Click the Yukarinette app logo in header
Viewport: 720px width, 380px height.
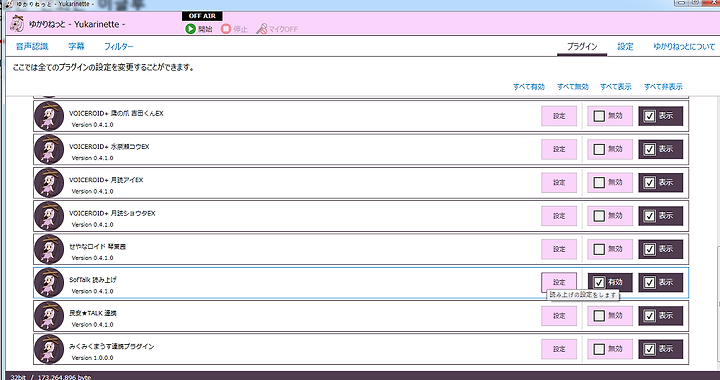click(x=17, y=23)
